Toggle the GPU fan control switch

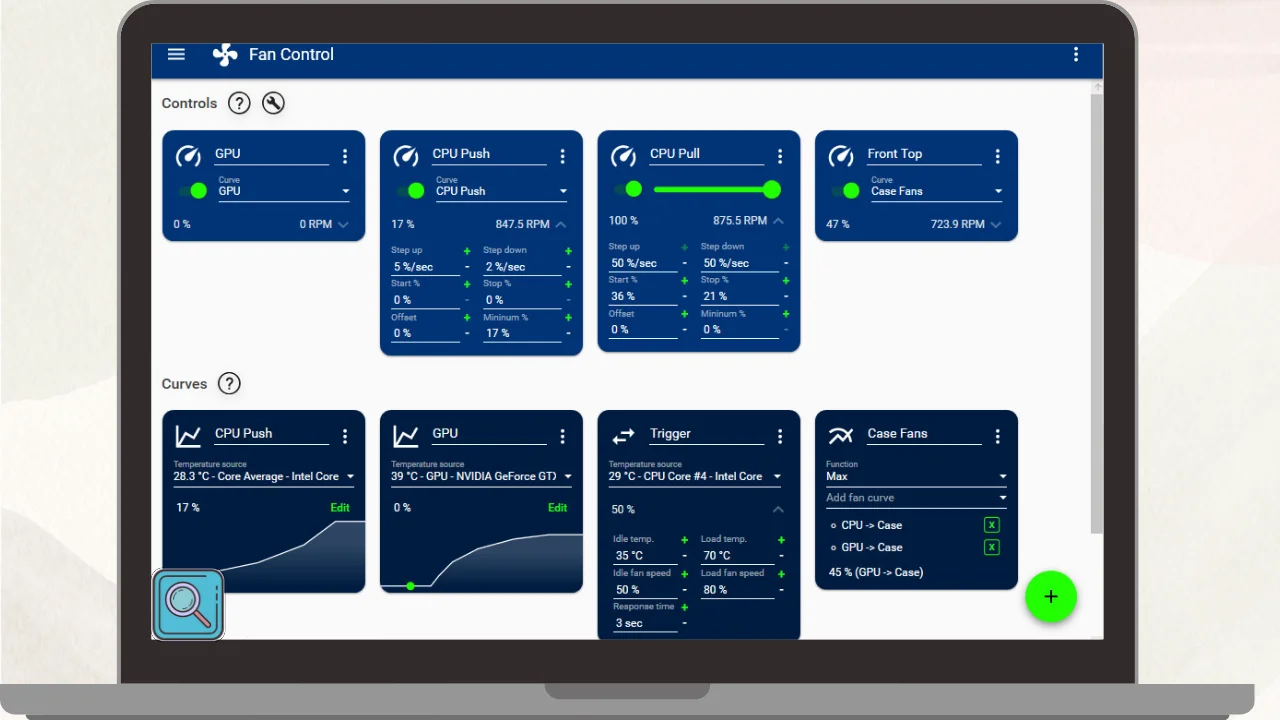[x=193, y=191]
